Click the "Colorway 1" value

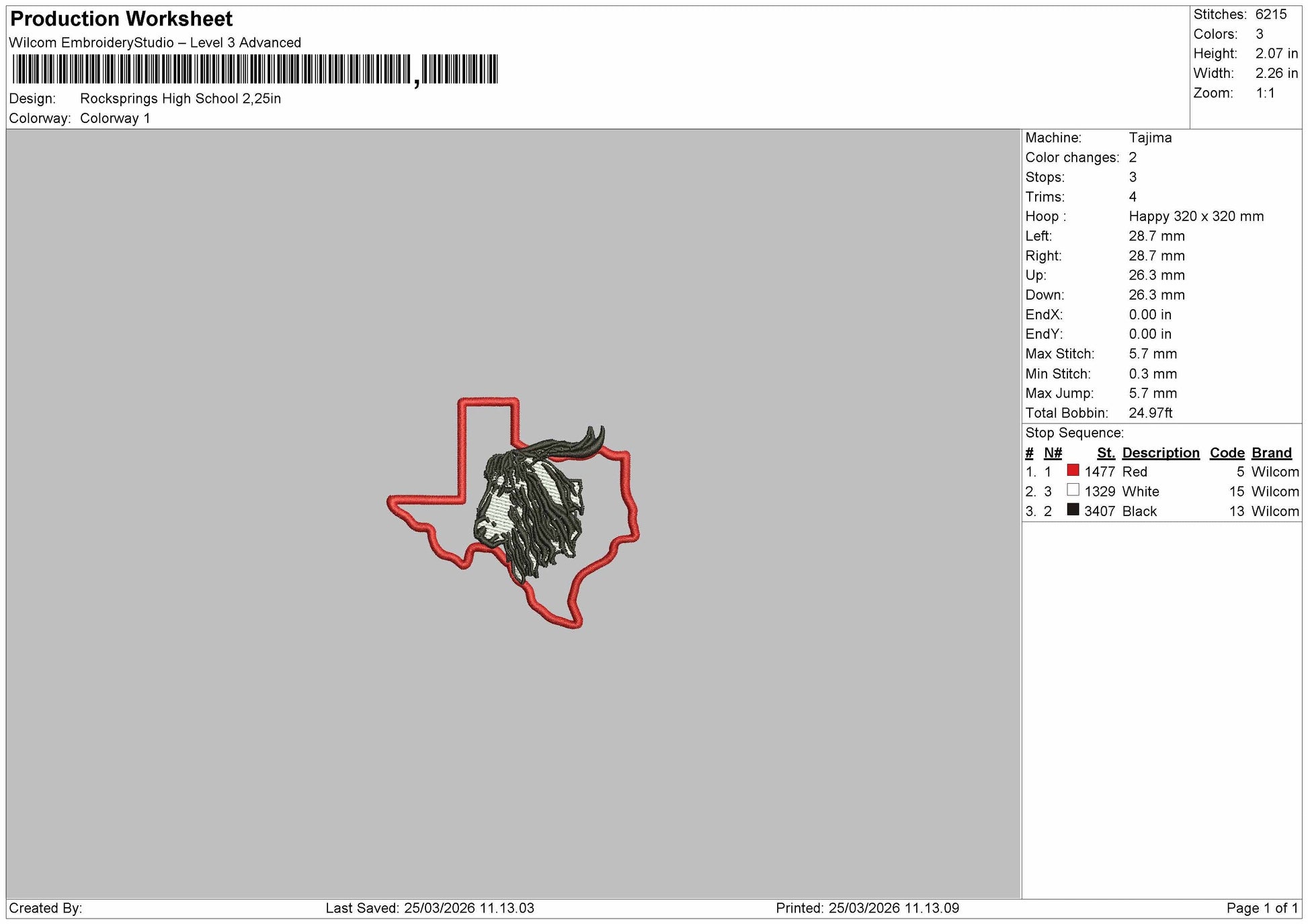[x=115, y=118]
